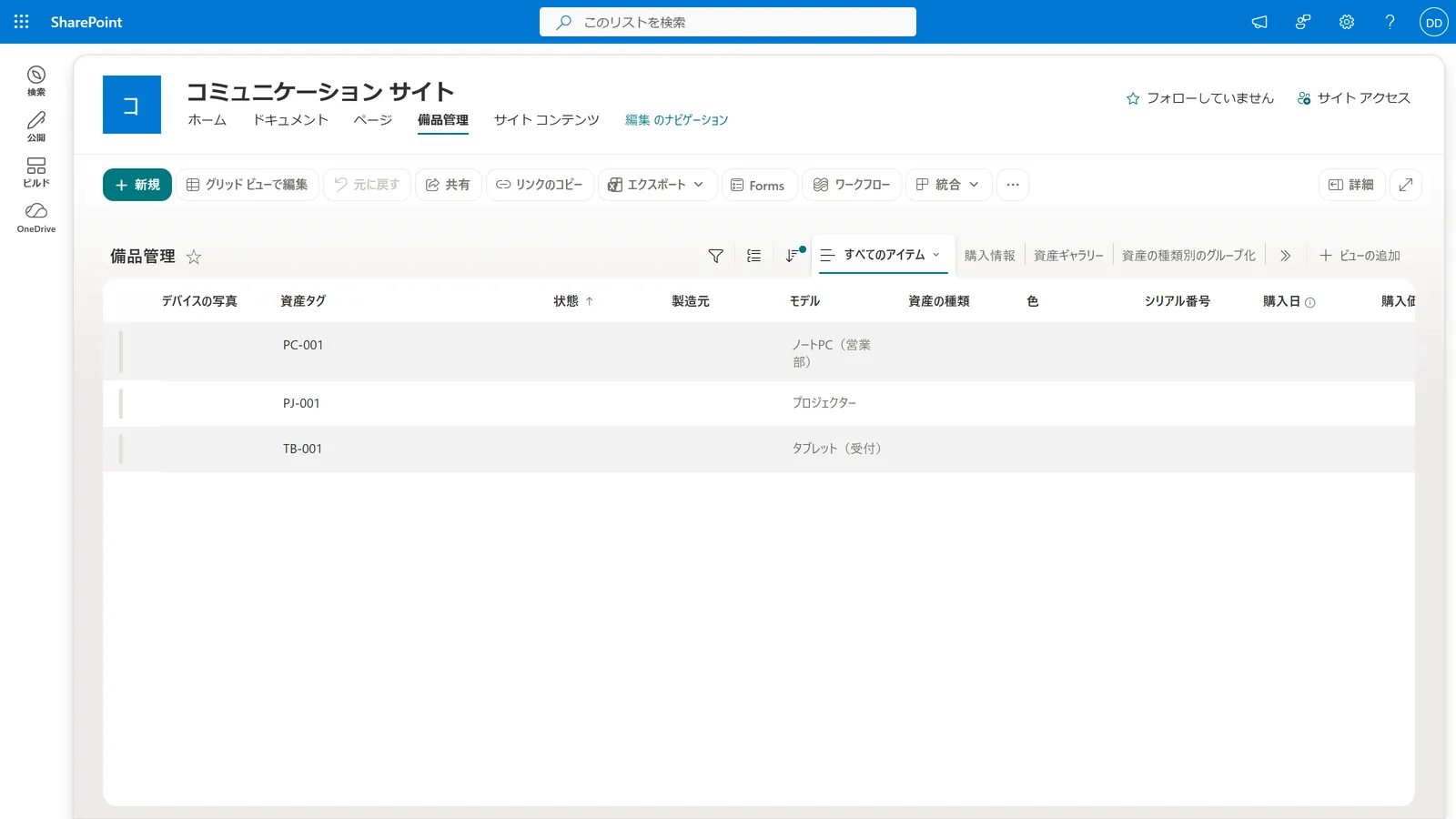Open the ワークフロー button
This screenshot has height=819, width=1456.
852,185
